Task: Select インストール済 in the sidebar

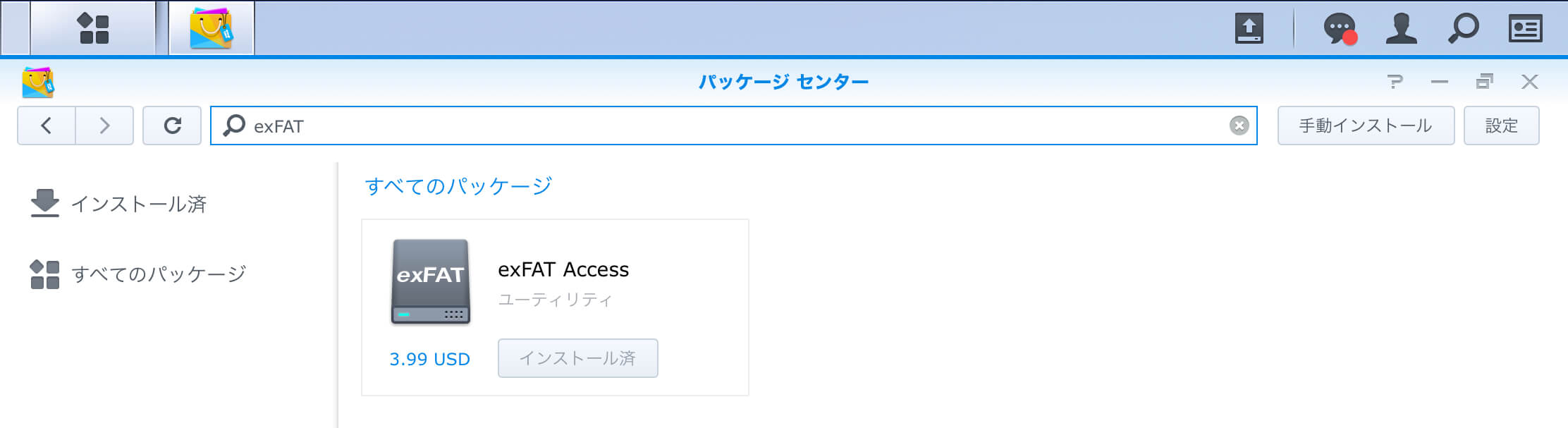Action: [x=118, y=204]
